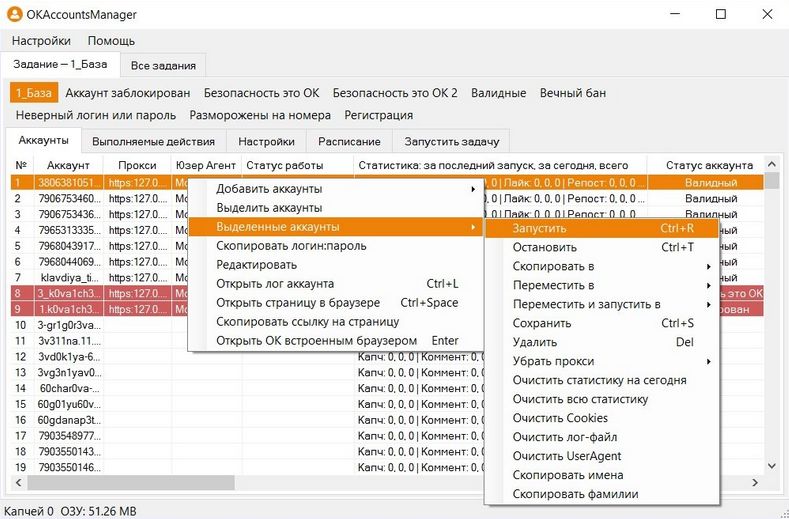Open the 'Помощь' menu
This screenshot has height=519, width=789.
click(x=111, y=41)
